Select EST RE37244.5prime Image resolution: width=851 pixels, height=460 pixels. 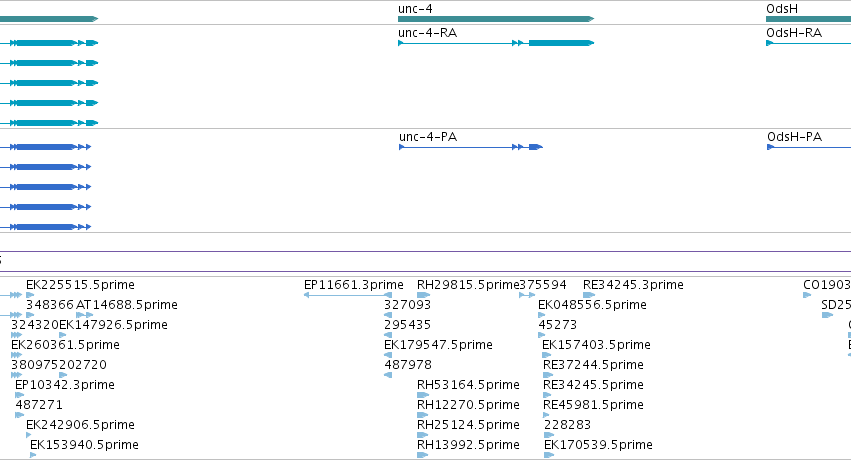(x=593, y=365)
